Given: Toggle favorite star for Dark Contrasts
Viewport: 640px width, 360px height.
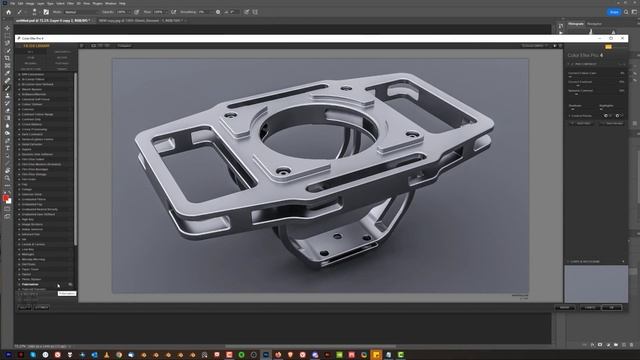Looking at the screenshot, I should click(x=19, y=134).
